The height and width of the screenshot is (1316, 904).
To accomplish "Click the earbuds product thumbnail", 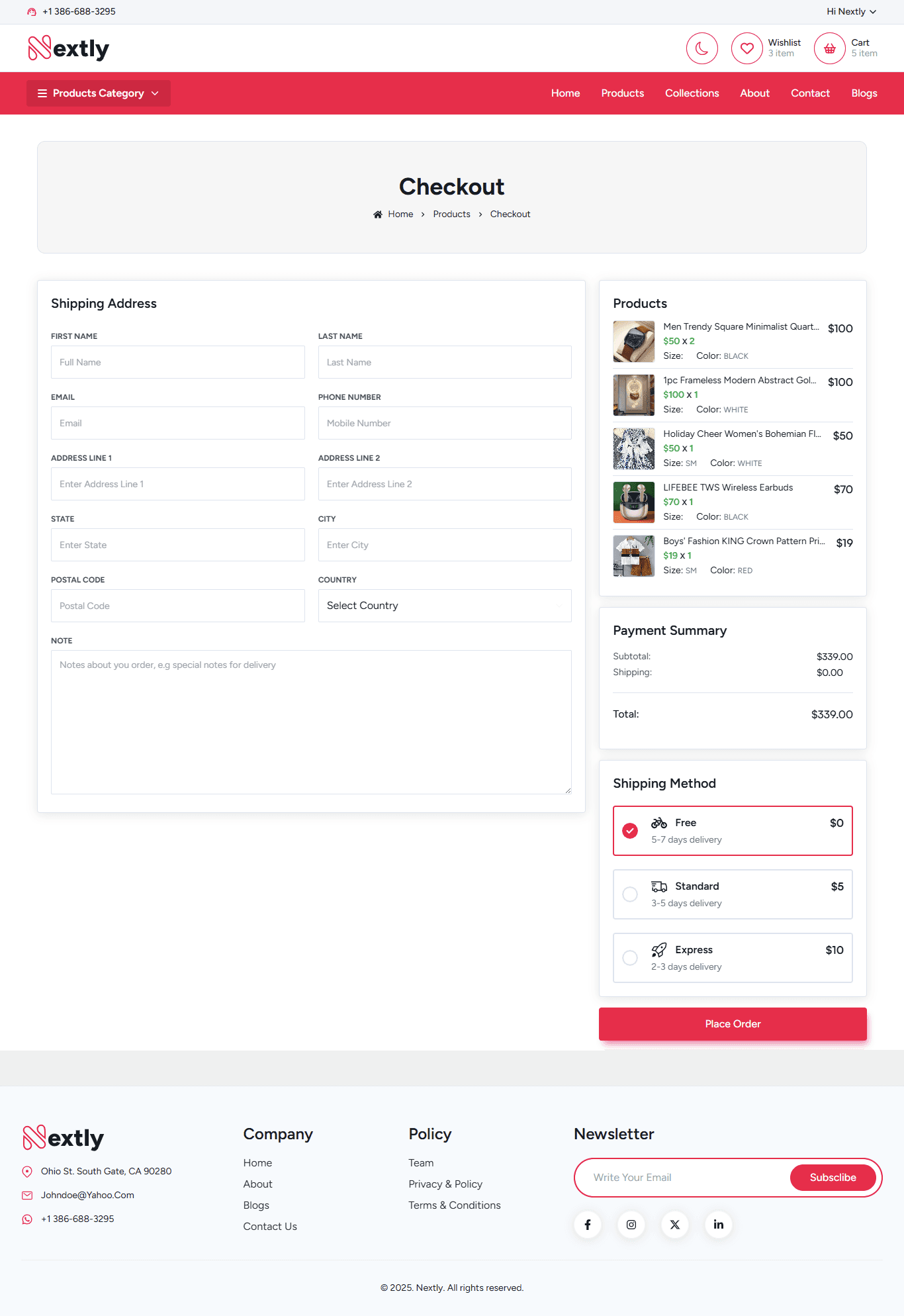I will coord(633,502).
